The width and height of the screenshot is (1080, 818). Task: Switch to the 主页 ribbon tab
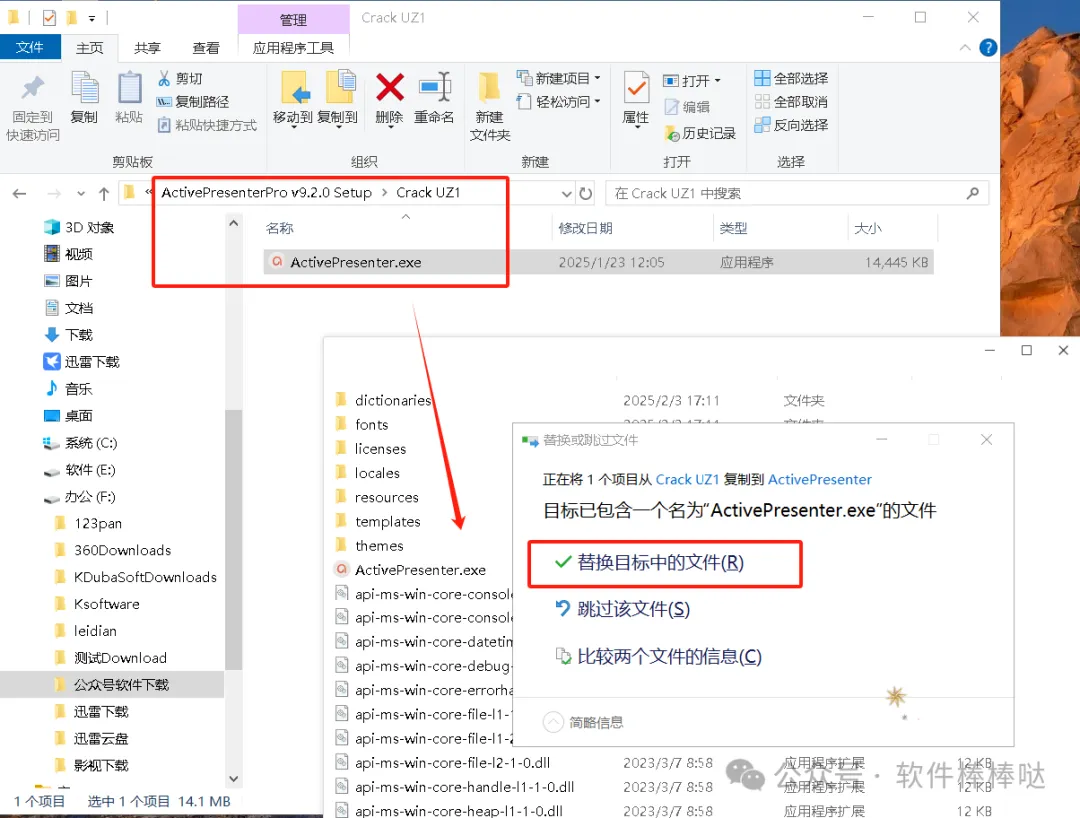click(x=89, y=48)
